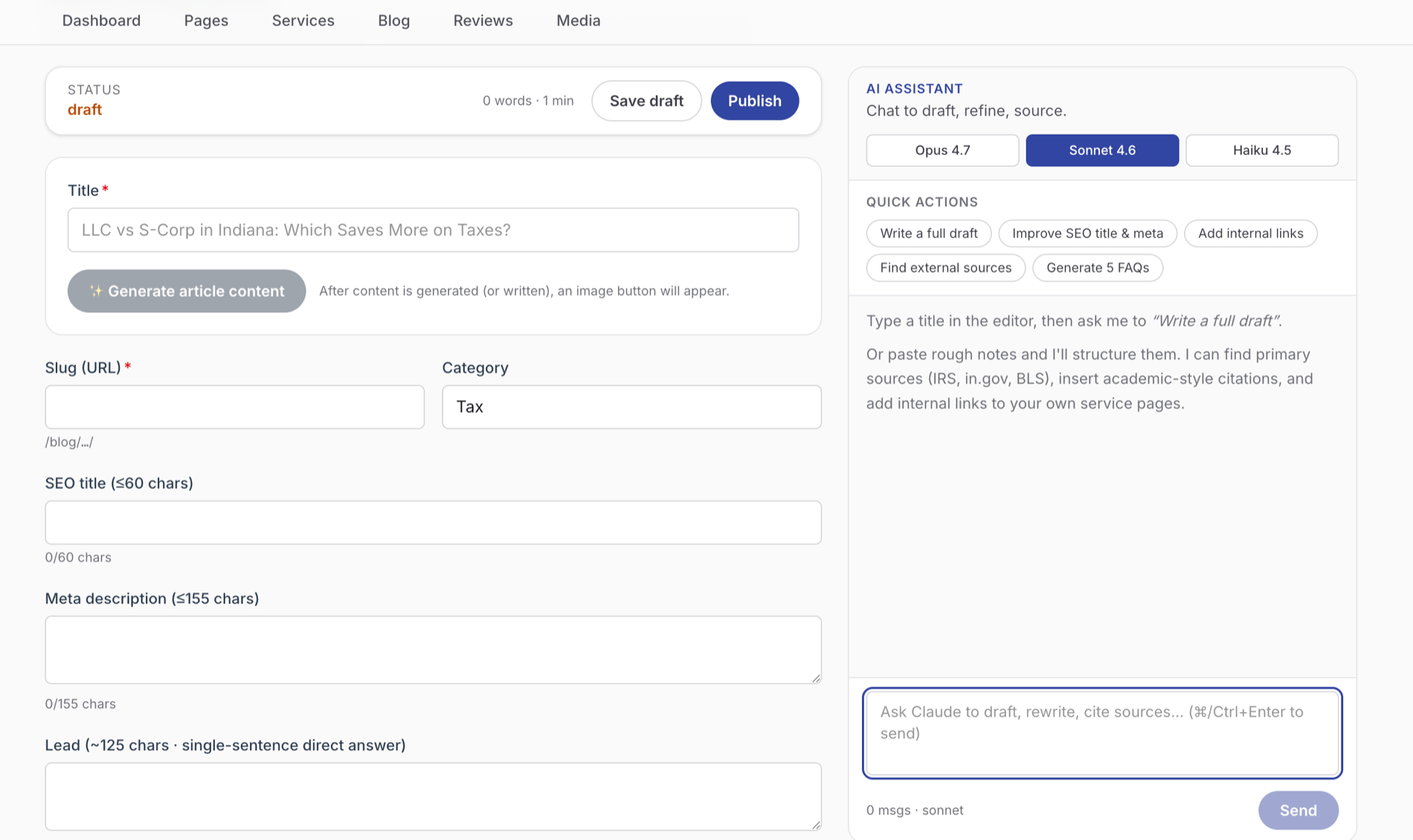This screenshot has width=1413, height=840.
Task: Click the "0/60 chars" counter
Action: click(78, 558)
